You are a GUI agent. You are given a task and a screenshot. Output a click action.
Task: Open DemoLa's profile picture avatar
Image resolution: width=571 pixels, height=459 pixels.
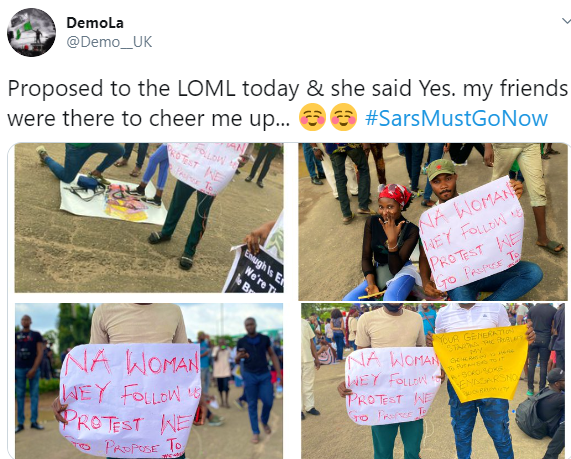(x=31, y=32)
